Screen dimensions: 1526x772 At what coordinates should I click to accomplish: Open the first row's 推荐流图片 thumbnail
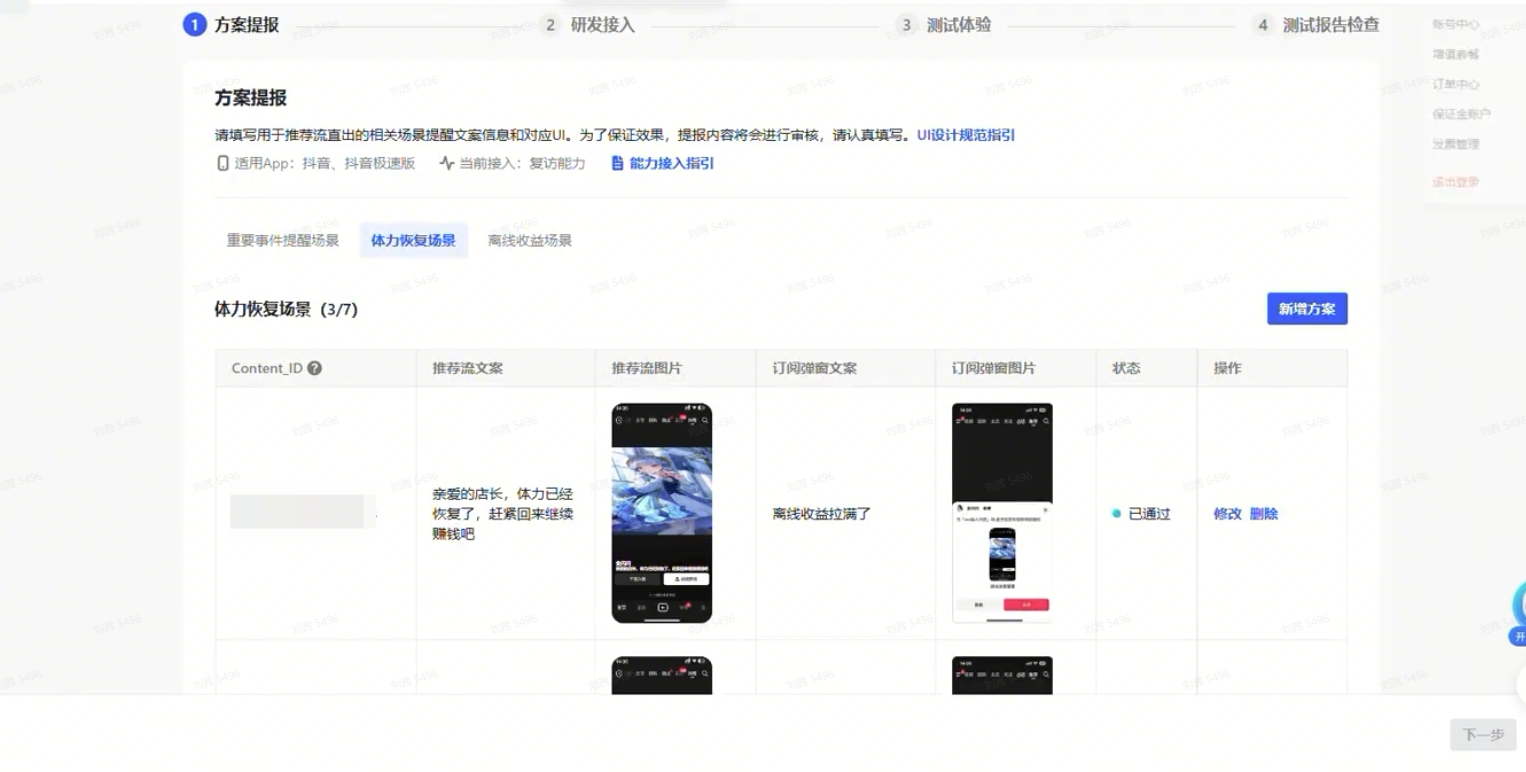(x=662, y=513)
